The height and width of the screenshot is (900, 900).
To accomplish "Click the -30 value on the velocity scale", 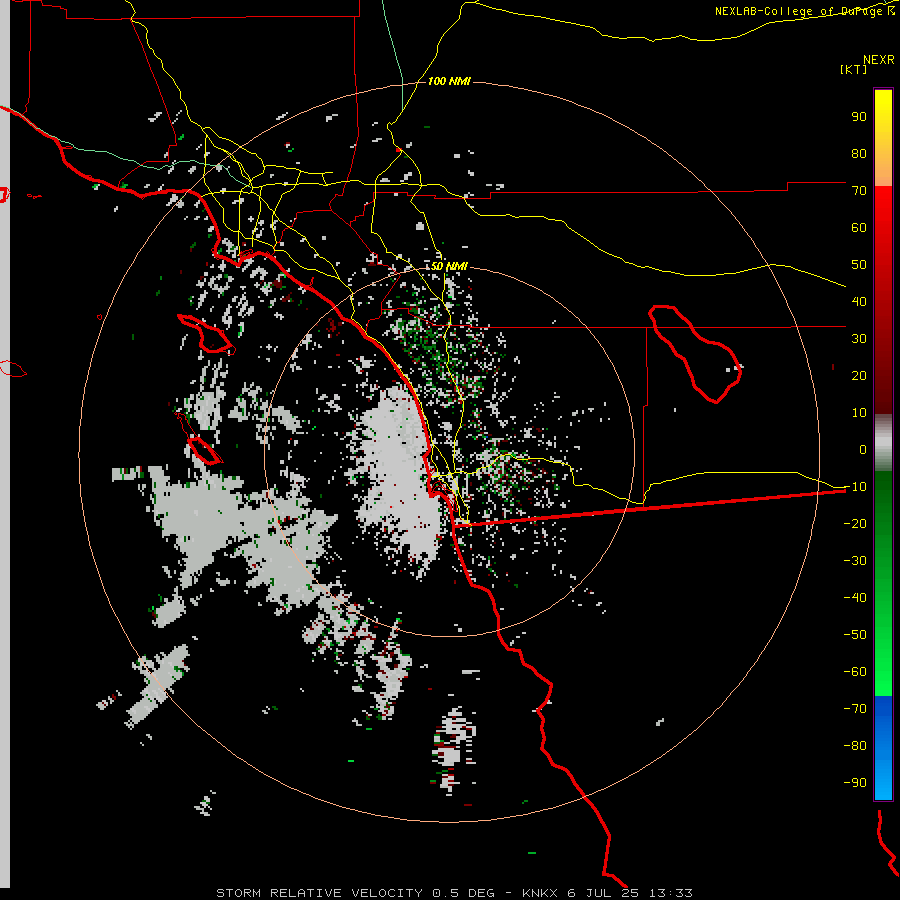I will (855, 561).
